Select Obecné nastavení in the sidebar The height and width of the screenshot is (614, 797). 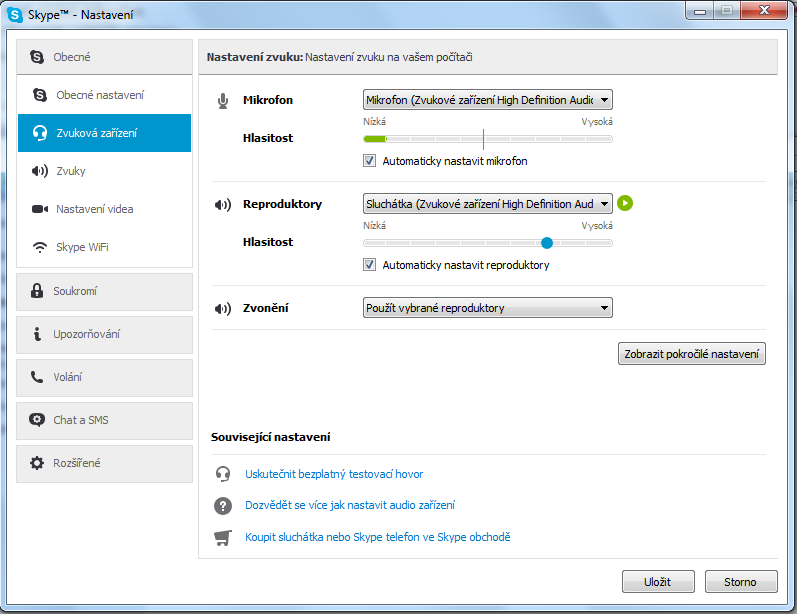click(104, 95)
